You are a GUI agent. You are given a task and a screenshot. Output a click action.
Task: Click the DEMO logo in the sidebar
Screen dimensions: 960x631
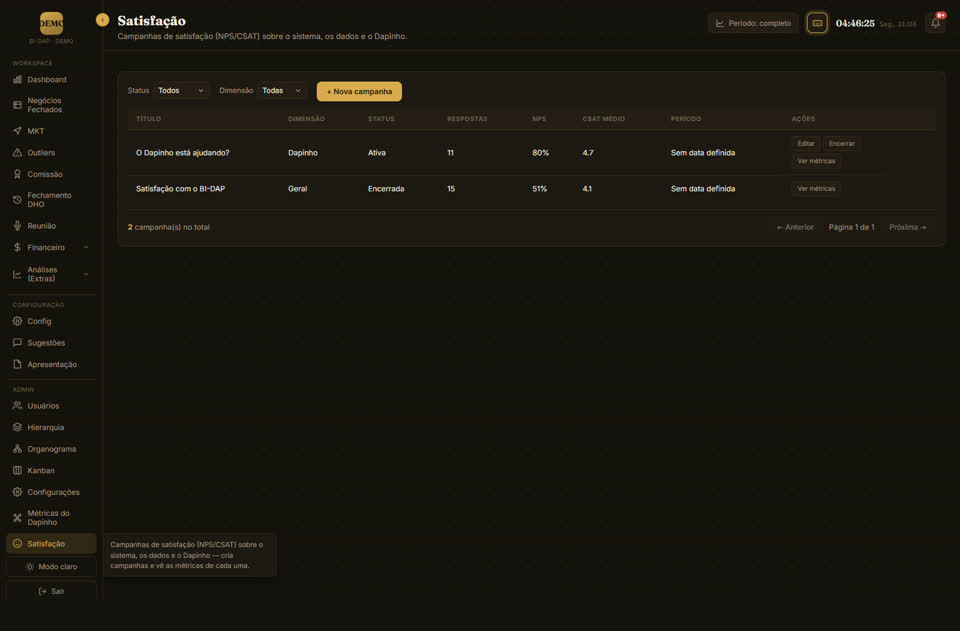click(51, 23)
